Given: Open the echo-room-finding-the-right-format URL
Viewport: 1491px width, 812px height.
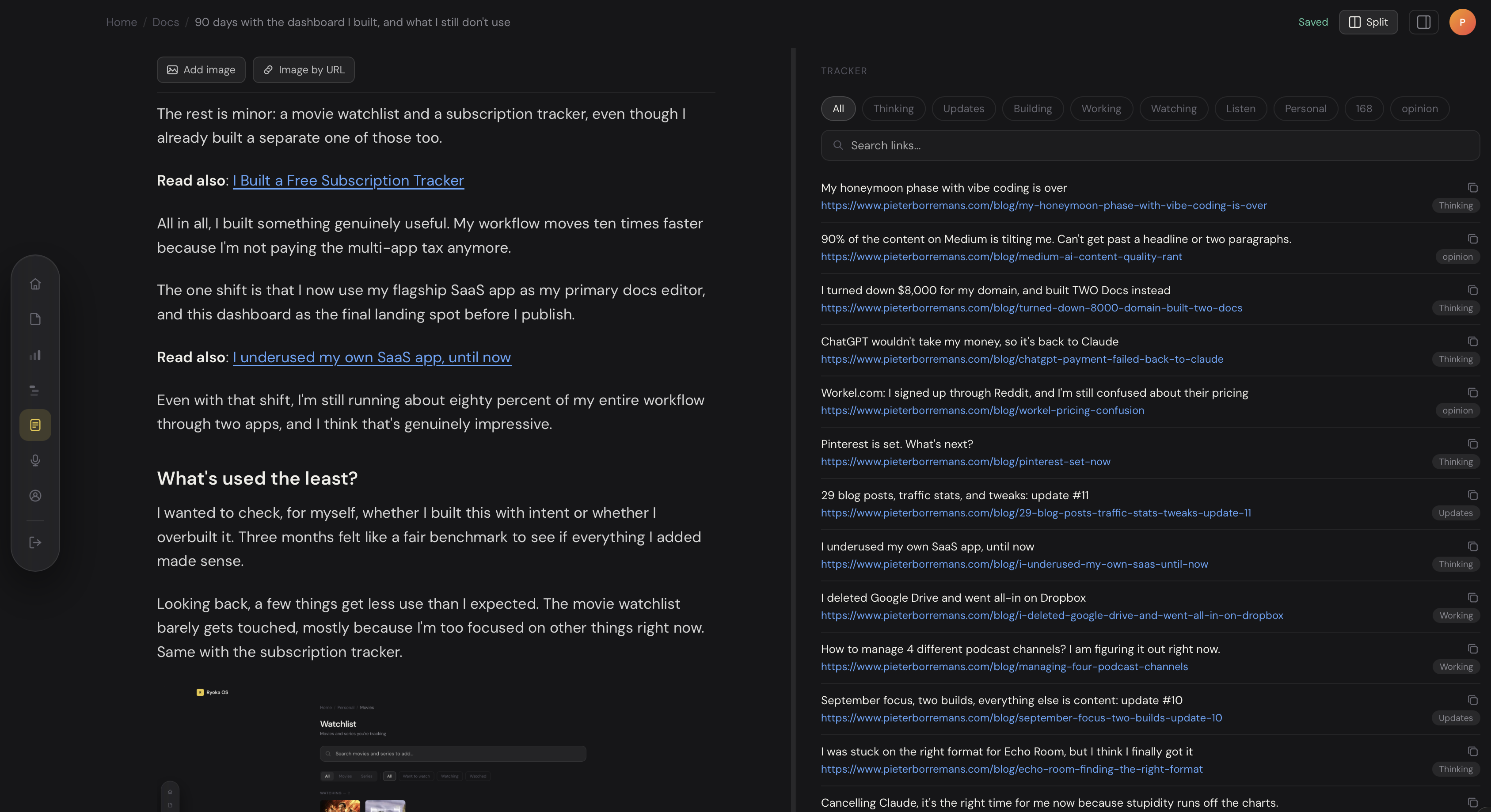Looking at the screenshot, I should tap(1012, 769).
